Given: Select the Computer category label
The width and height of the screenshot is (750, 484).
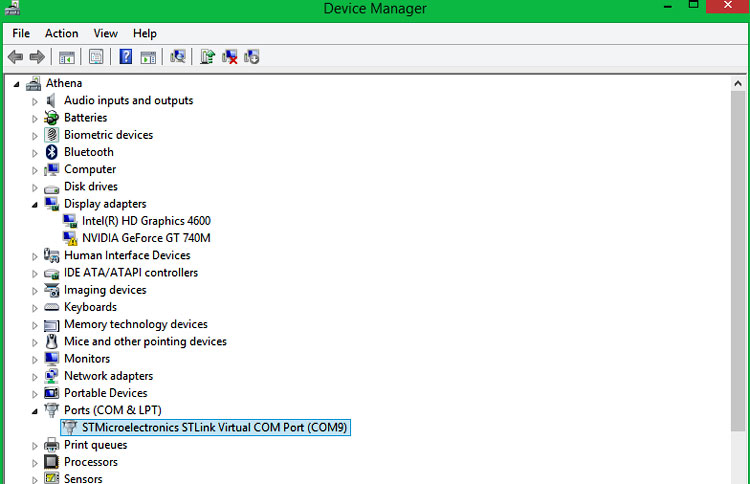Looking at the screenshot, I should pyautogui.click(x=90, y=169).
